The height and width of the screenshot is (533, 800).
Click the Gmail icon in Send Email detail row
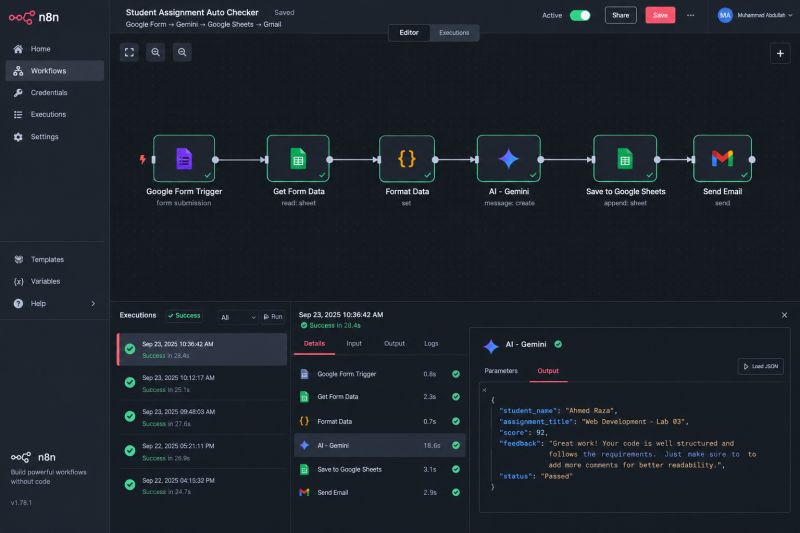point(305,492)
